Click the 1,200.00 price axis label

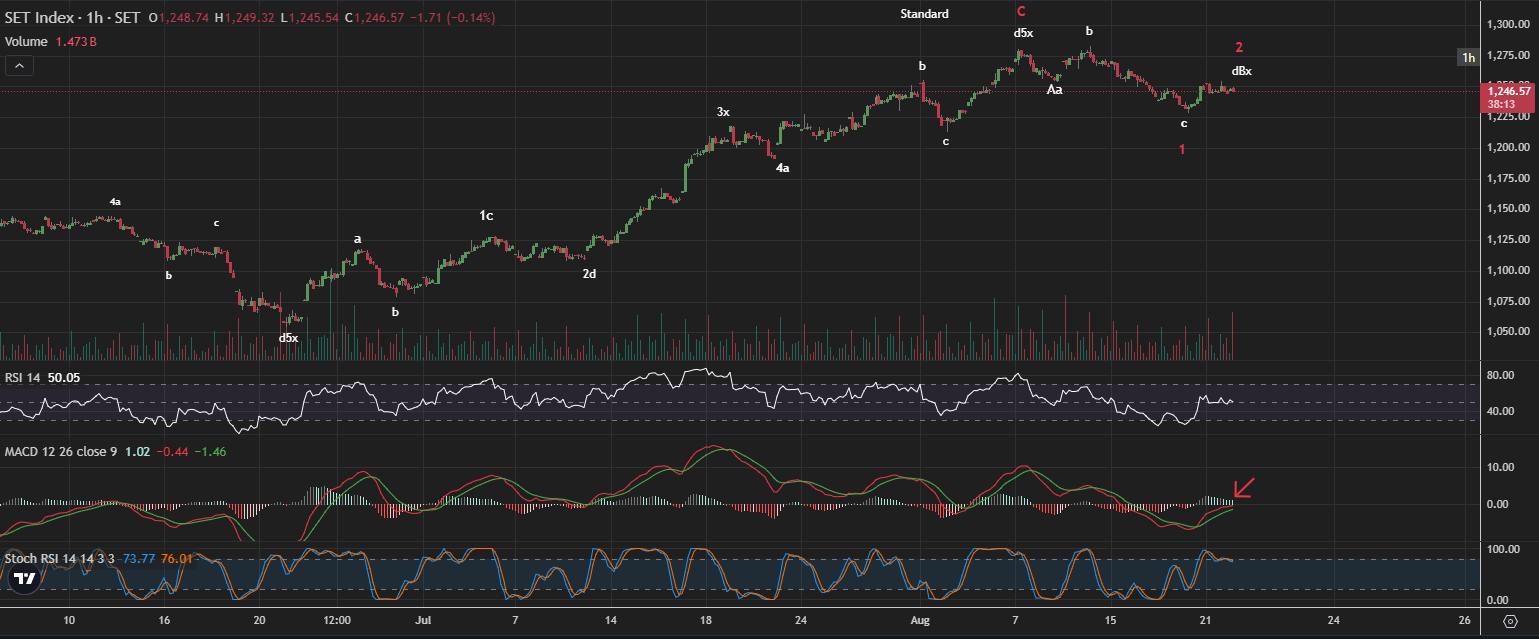pyautogui.click(x=1507, y=147)
